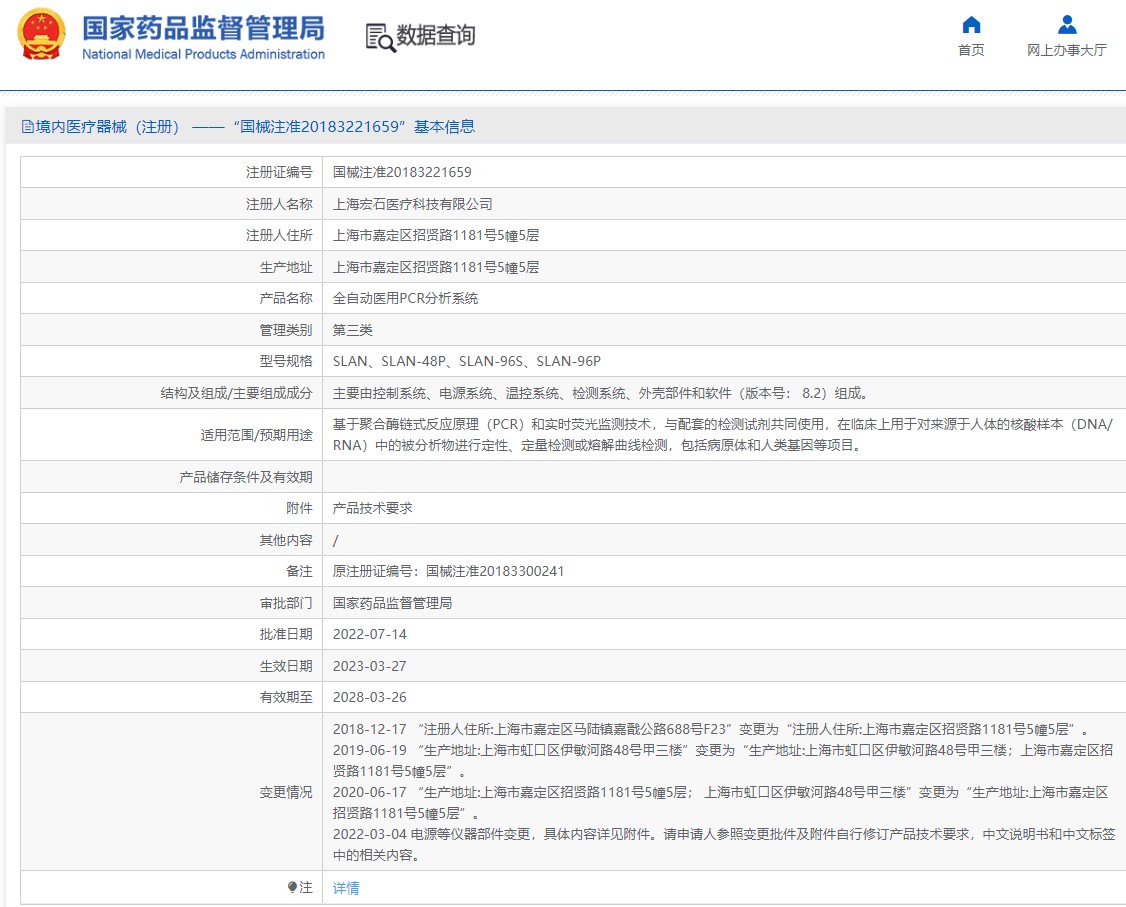Click the 2018-12-17 change record line
Screen dimensions: 1126x907
click(x=711, y=729)
